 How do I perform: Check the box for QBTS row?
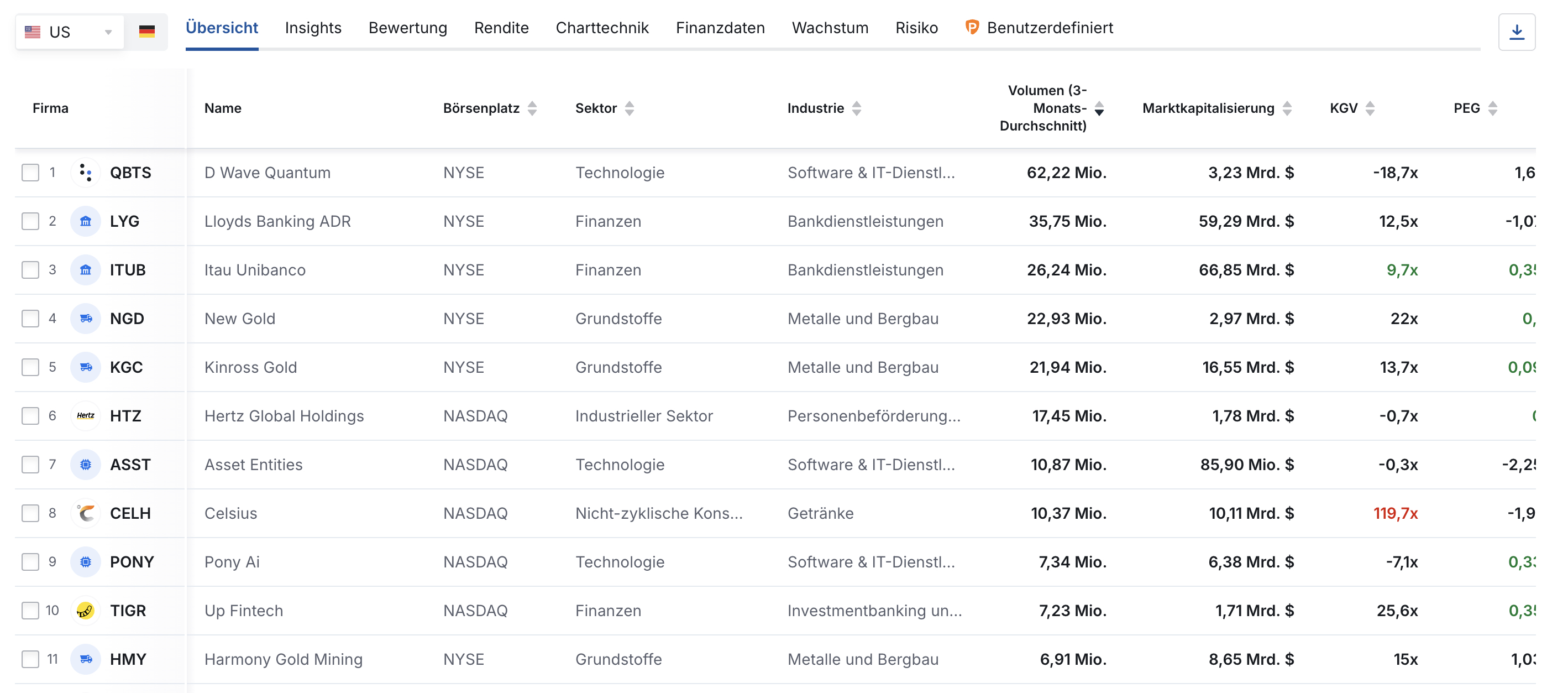pos(30,173)
